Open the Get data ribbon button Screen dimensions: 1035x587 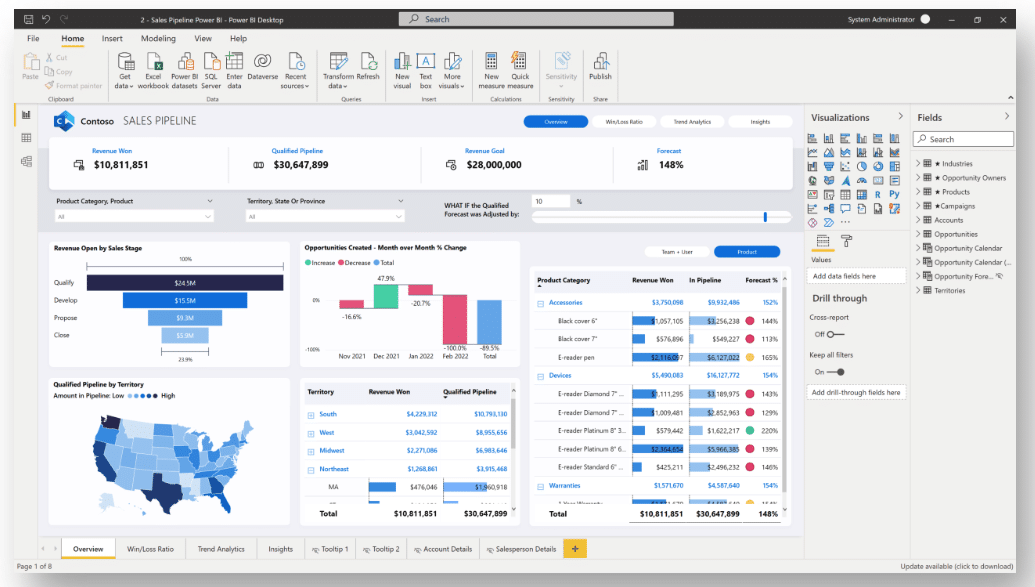pyautogui.click(x=125, y=71)
